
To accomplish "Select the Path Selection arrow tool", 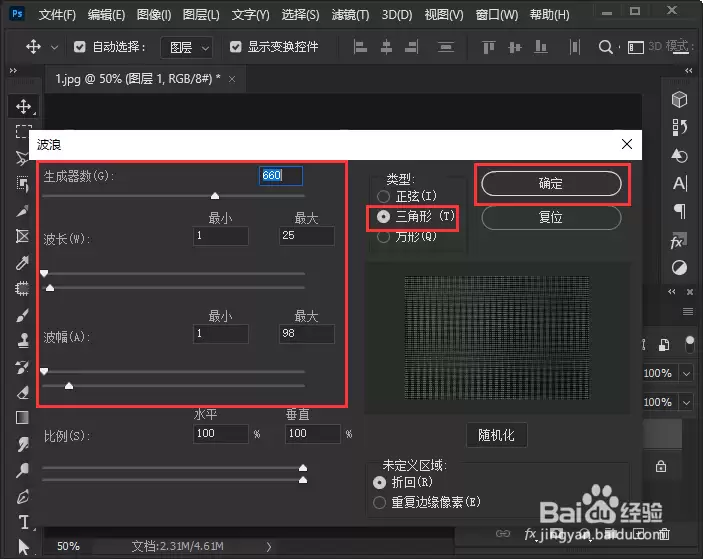I will [x=23, y=547].
